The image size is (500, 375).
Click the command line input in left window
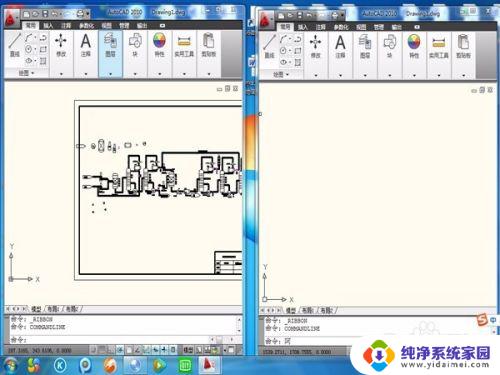click(110, 340)
